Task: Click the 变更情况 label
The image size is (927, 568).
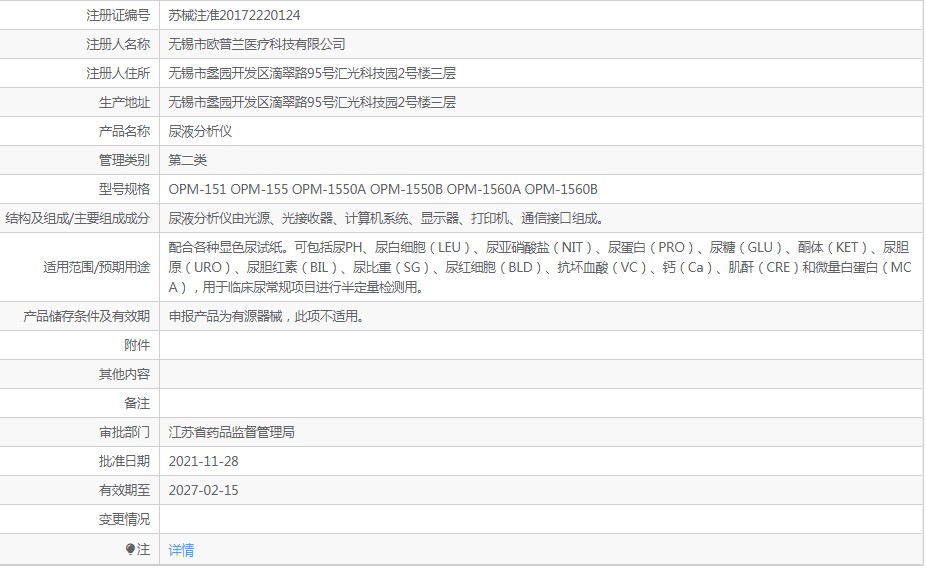Action: point(124,520)
